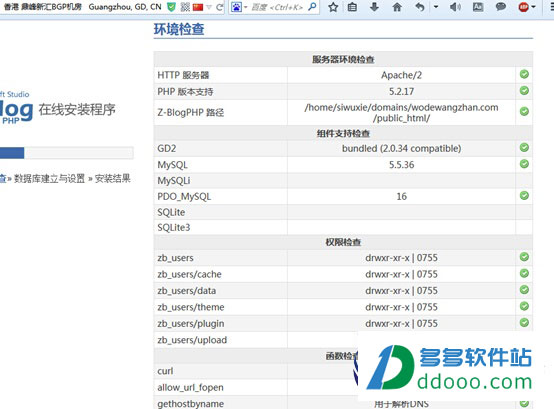554x409 pixels.
Task: Expand the address bar history dropdown arrow
Action: [209, 7]
